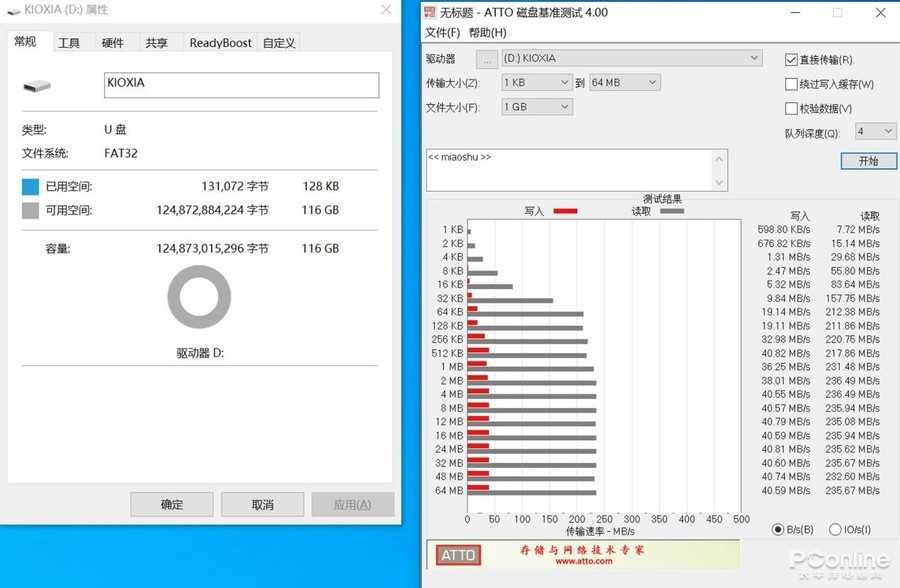900x588 pixels.
Task: Click the red write legend swatch
Action: click(565, 211)
